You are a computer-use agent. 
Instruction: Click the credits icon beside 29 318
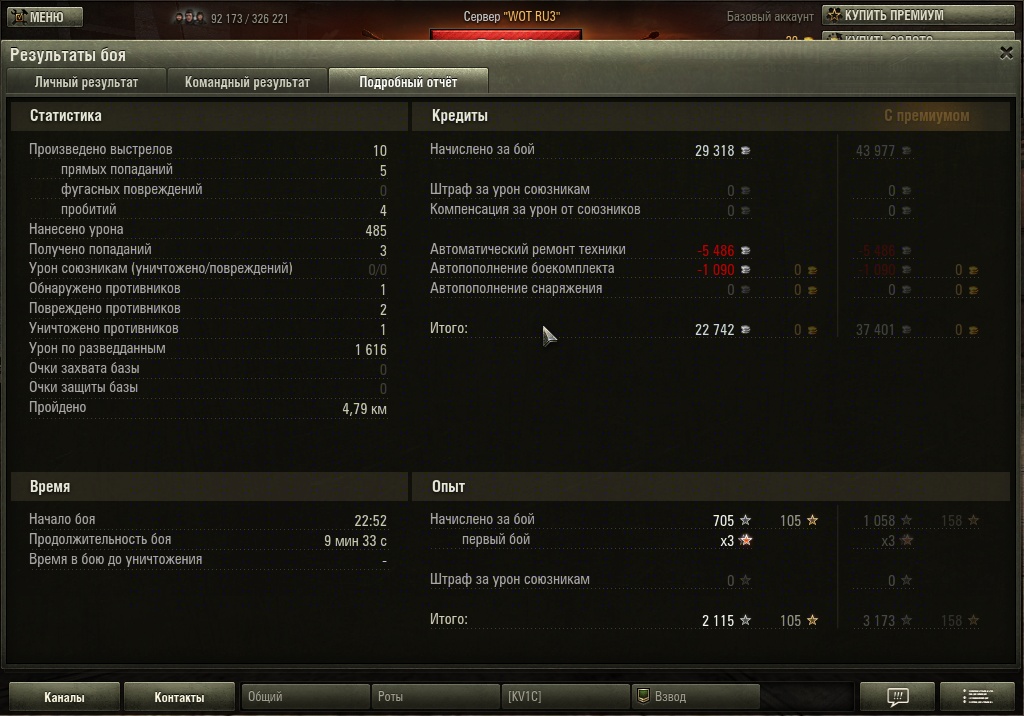tap(745, 151)
